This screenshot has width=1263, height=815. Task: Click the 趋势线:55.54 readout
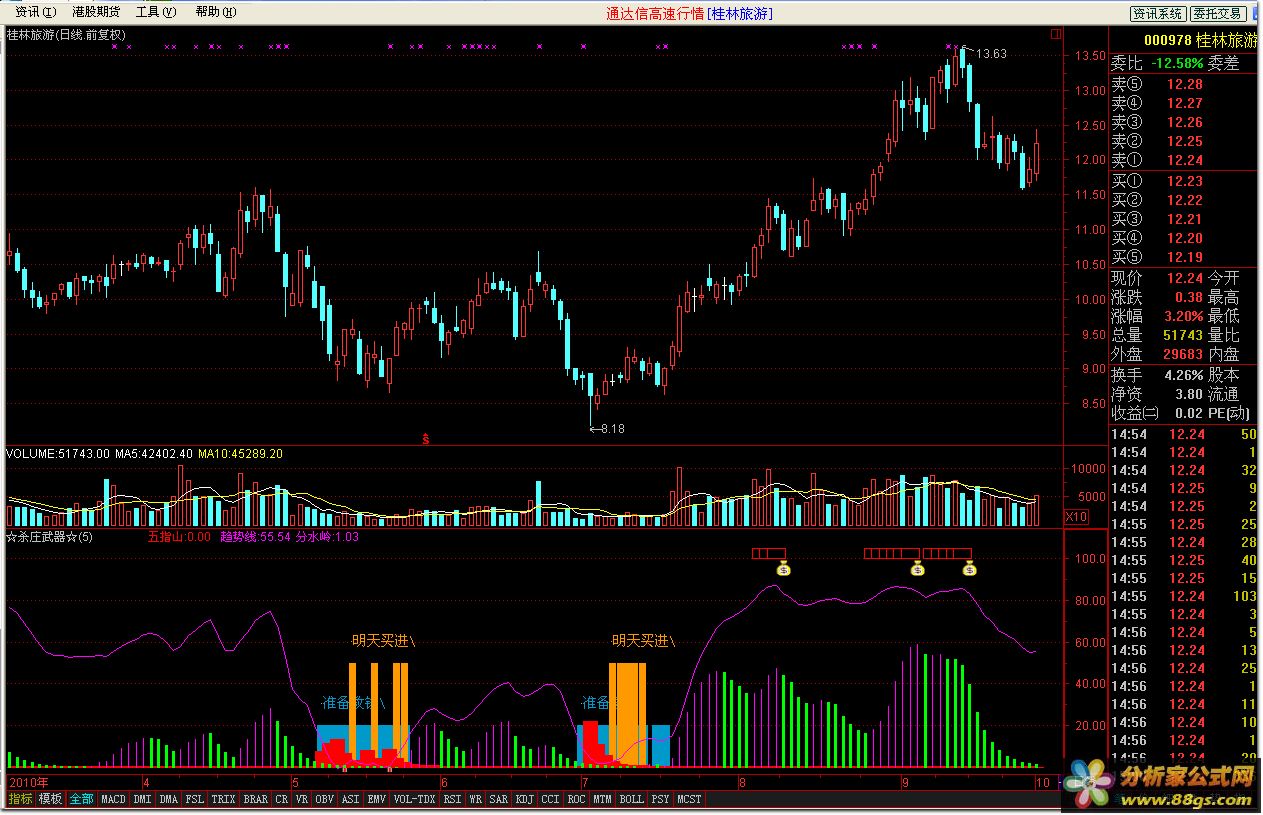click(256, 537)
